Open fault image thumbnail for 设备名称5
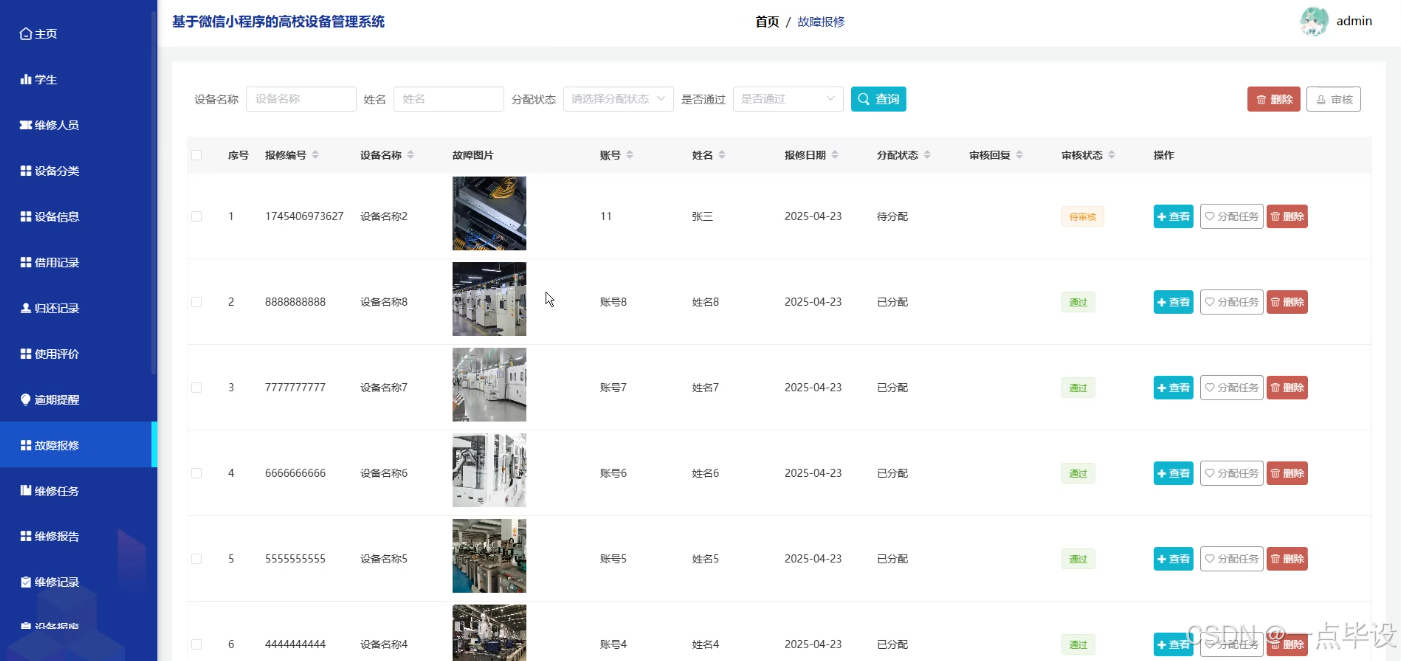Image resolution: width=1401 pixels, height=661 pixels. click(489, 556)
